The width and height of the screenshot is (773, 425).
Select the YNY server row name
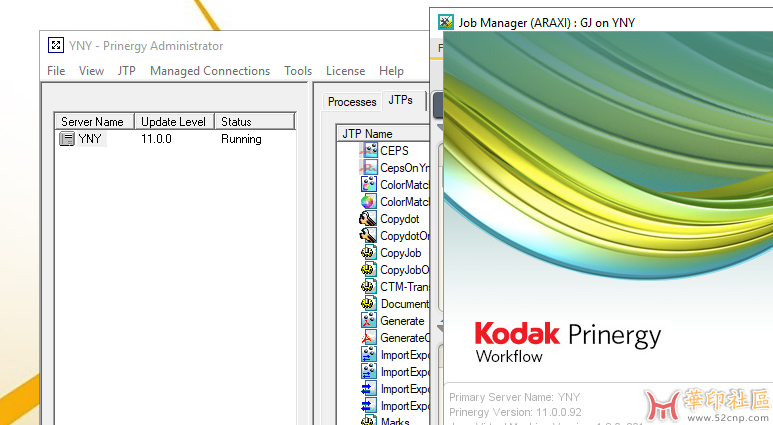tap(90, 139)
